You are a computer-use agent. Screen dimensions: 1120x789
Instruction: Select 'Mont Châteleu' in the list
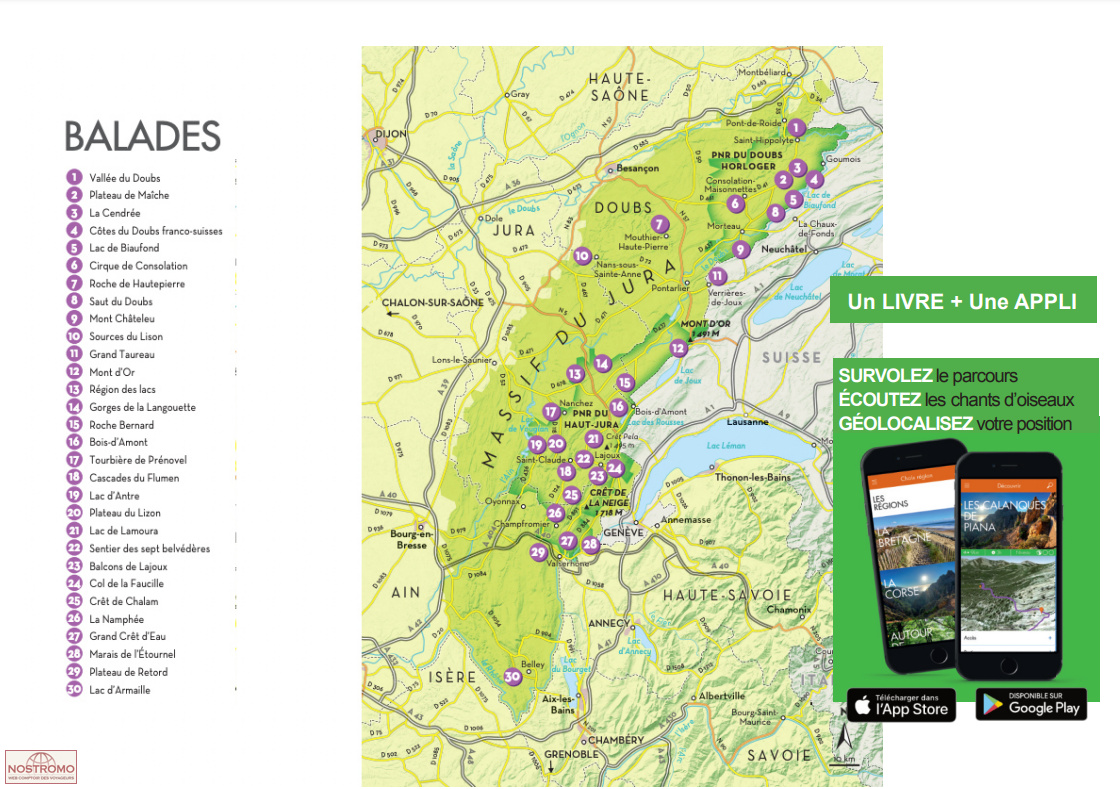[x=122, y=318]
